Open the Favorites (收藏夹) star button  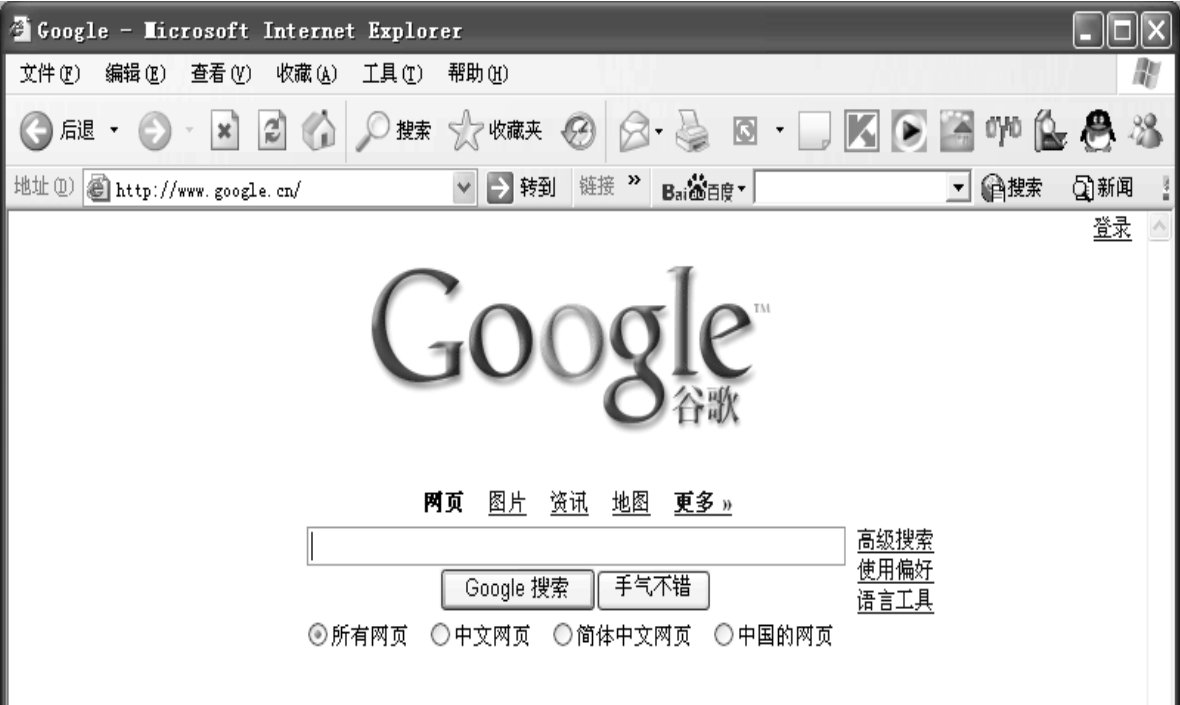495,131
